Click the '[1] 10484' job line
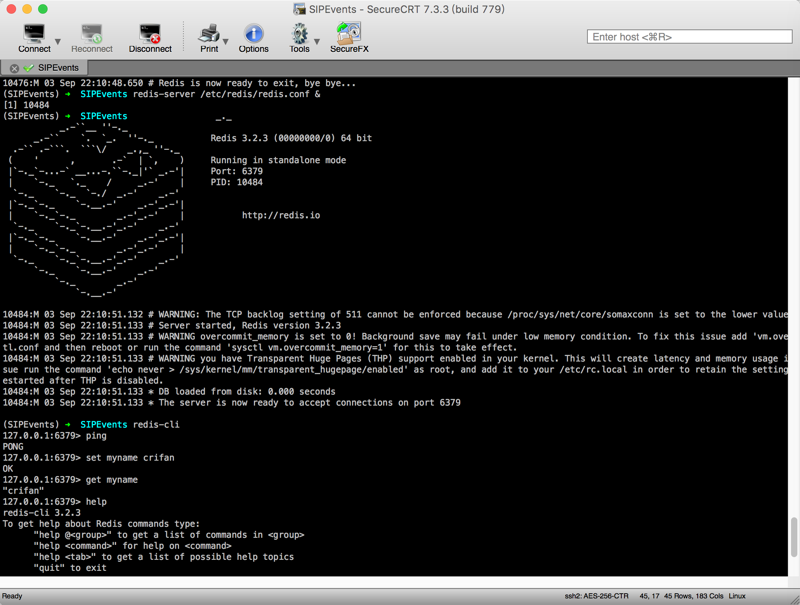 [26, 105]
